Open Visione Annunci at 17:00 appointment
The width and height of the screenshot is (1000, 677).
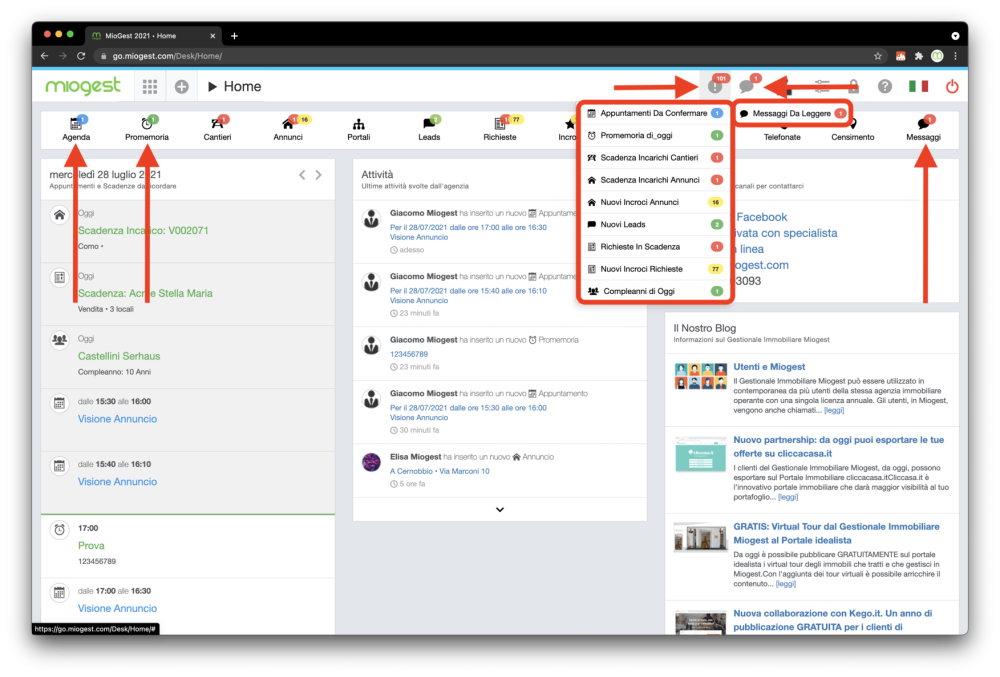[117, 609]
